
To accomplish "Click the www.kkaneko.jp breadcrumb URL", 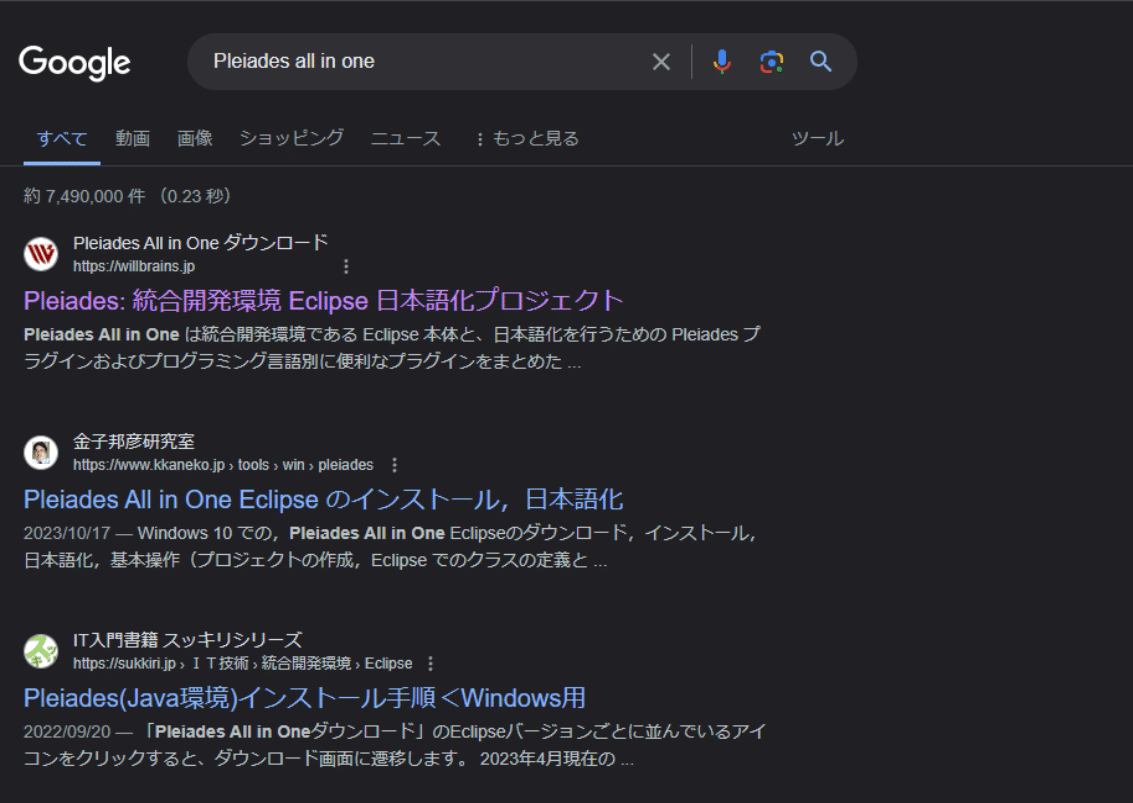I will 223,465.
